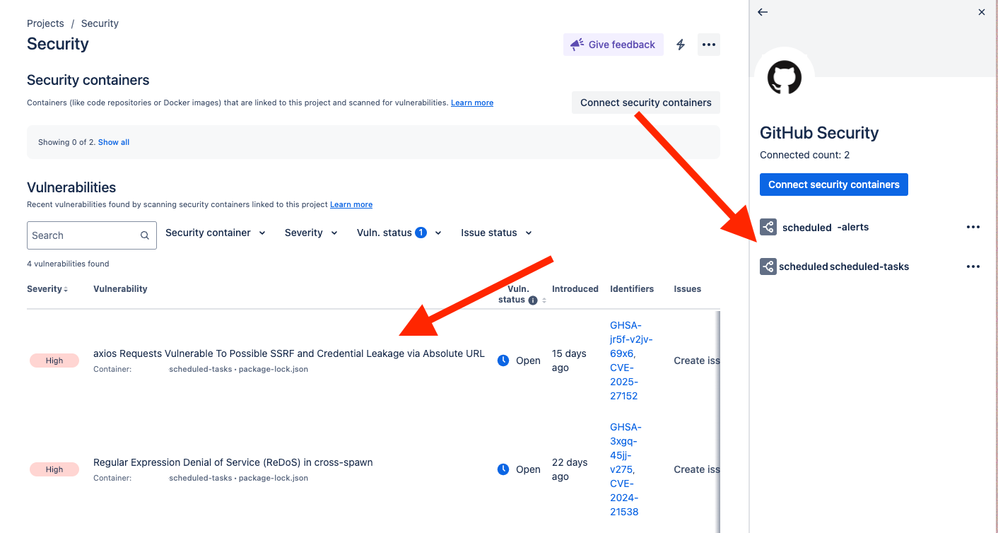Screen dimensions: 998x533
Task: Click the Connected count: 2 text
Action: pyautogui.click(x=805, y=155)
